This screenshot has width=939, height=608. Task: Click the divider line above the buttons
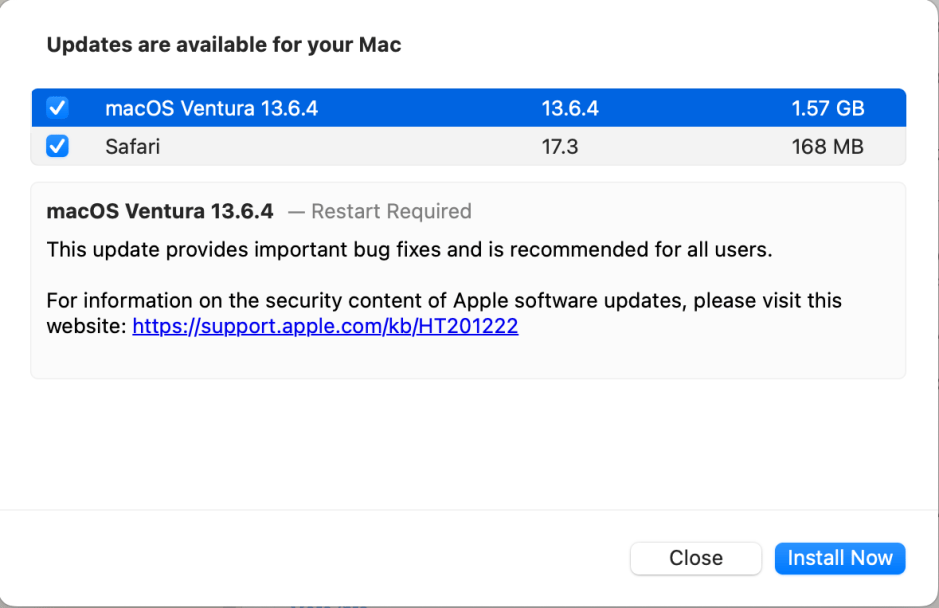pos(468,511)
